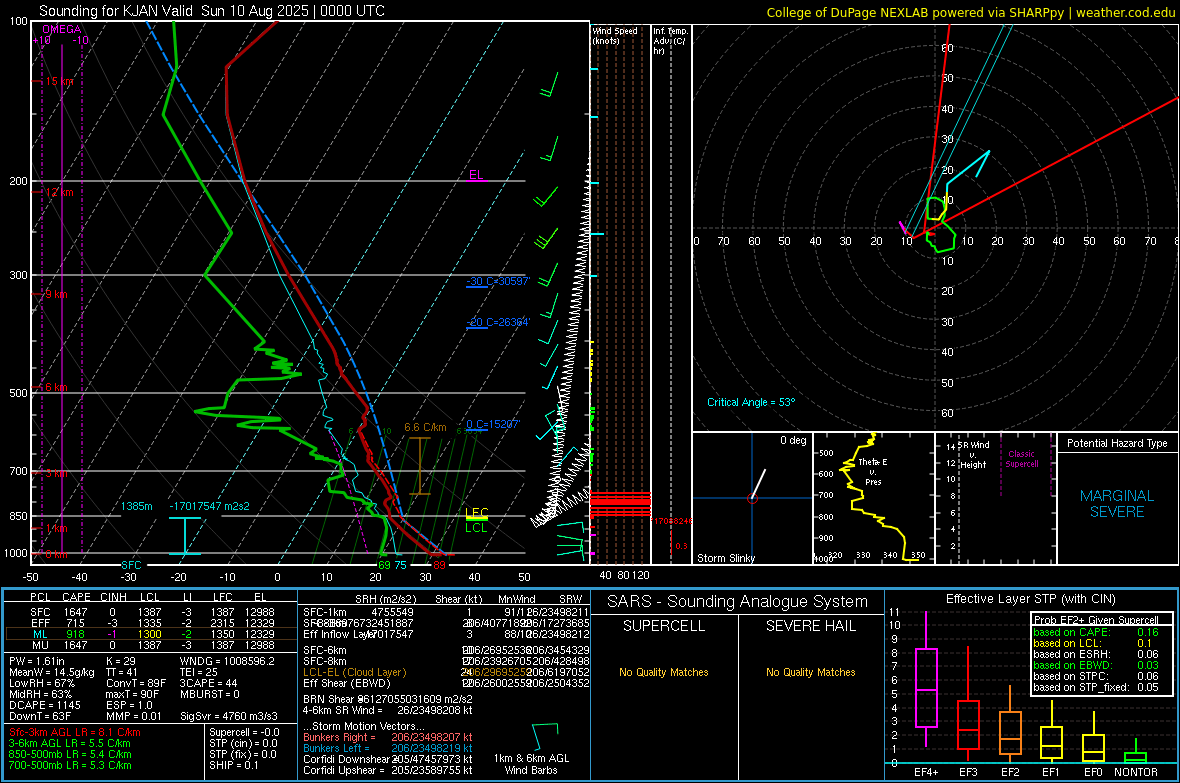Click the '15 km' height marker

(59, 81)
